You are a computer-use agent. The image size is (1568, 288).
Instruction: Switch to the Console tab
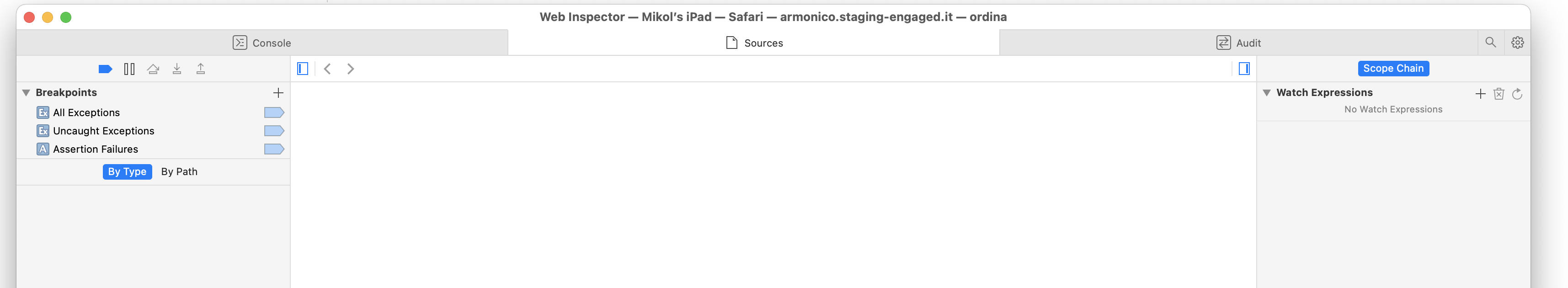pyautogui.click(x=262, y=43)
